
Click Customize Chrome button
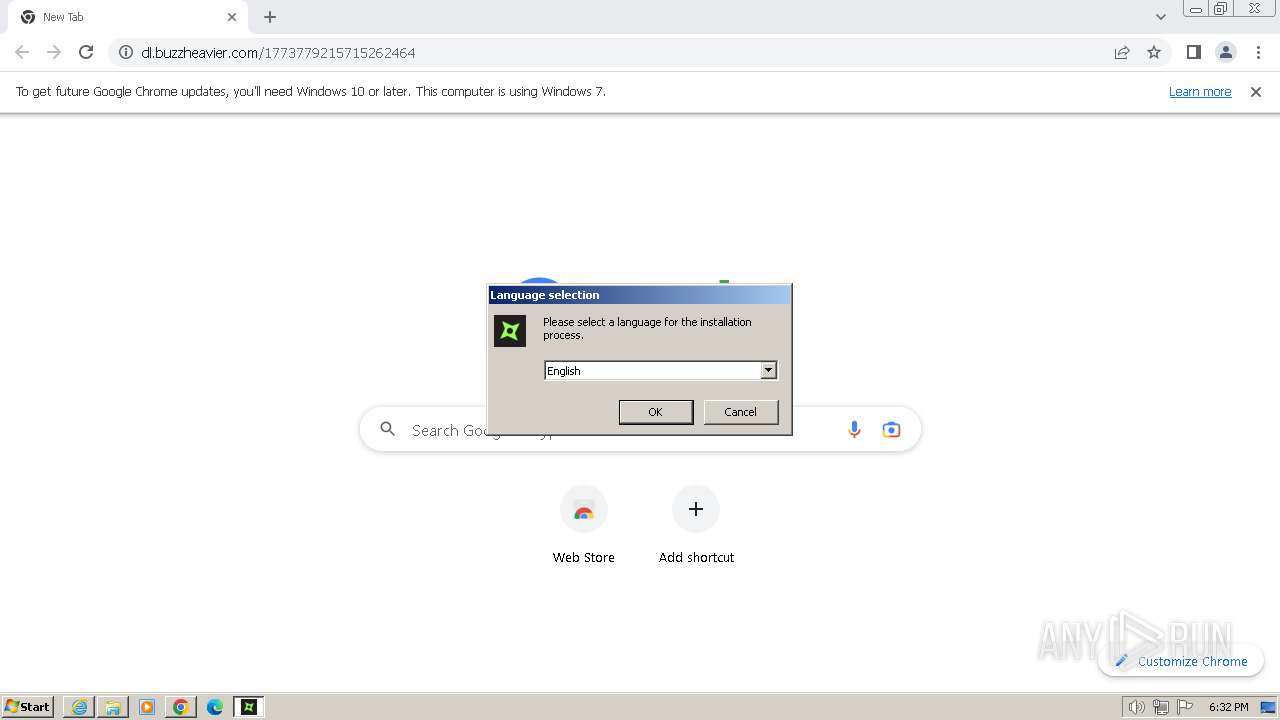point(1181,661)
